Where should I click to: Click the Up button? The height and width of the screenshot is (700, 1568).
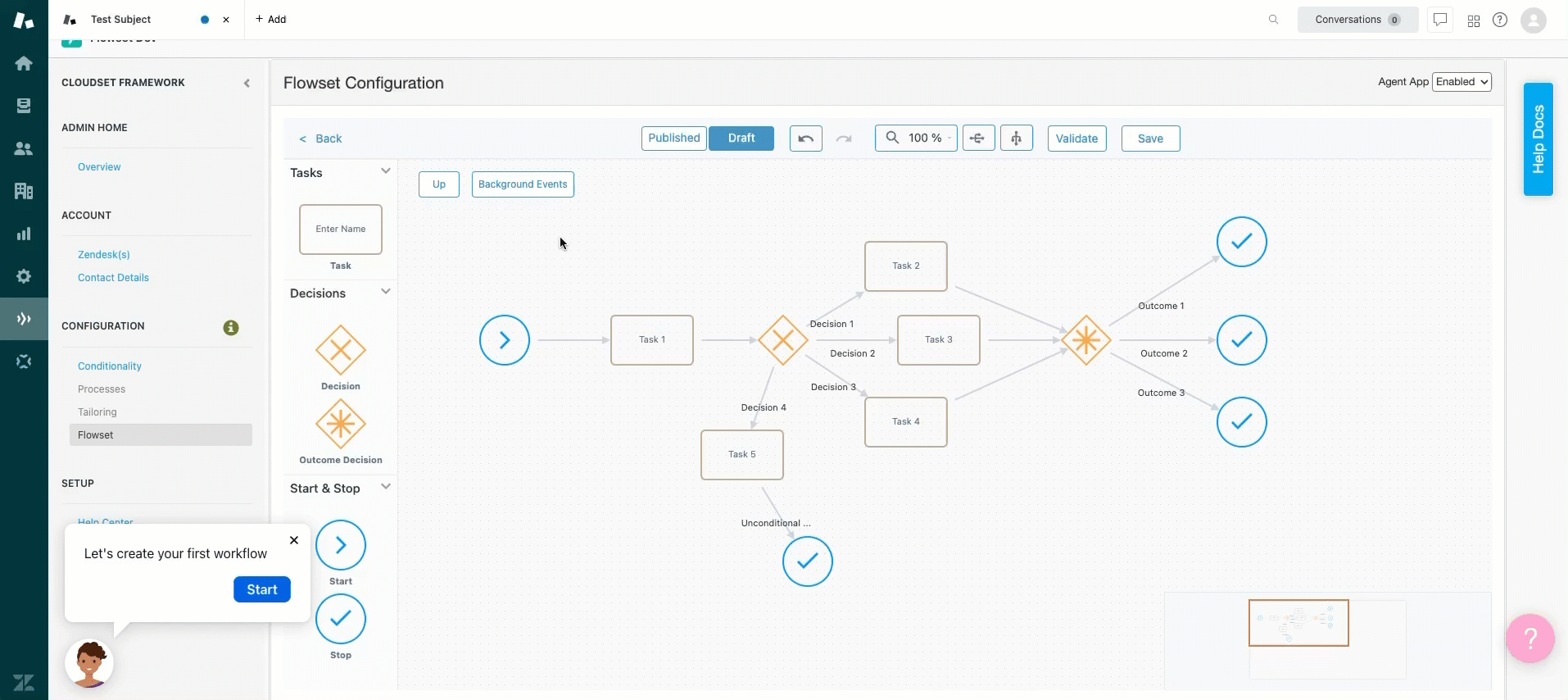439,184
